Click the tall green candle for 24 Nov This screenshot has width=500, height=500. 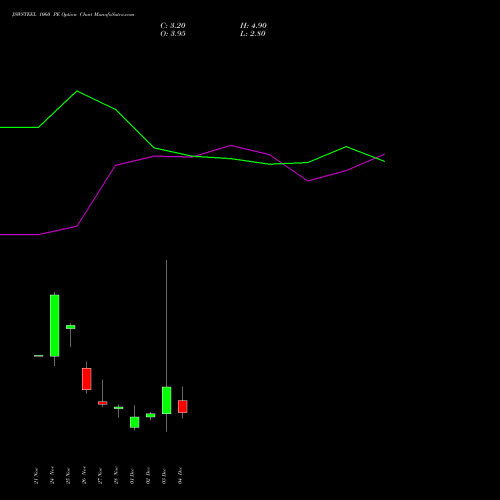pyautogui.click(x=55, y=326)
